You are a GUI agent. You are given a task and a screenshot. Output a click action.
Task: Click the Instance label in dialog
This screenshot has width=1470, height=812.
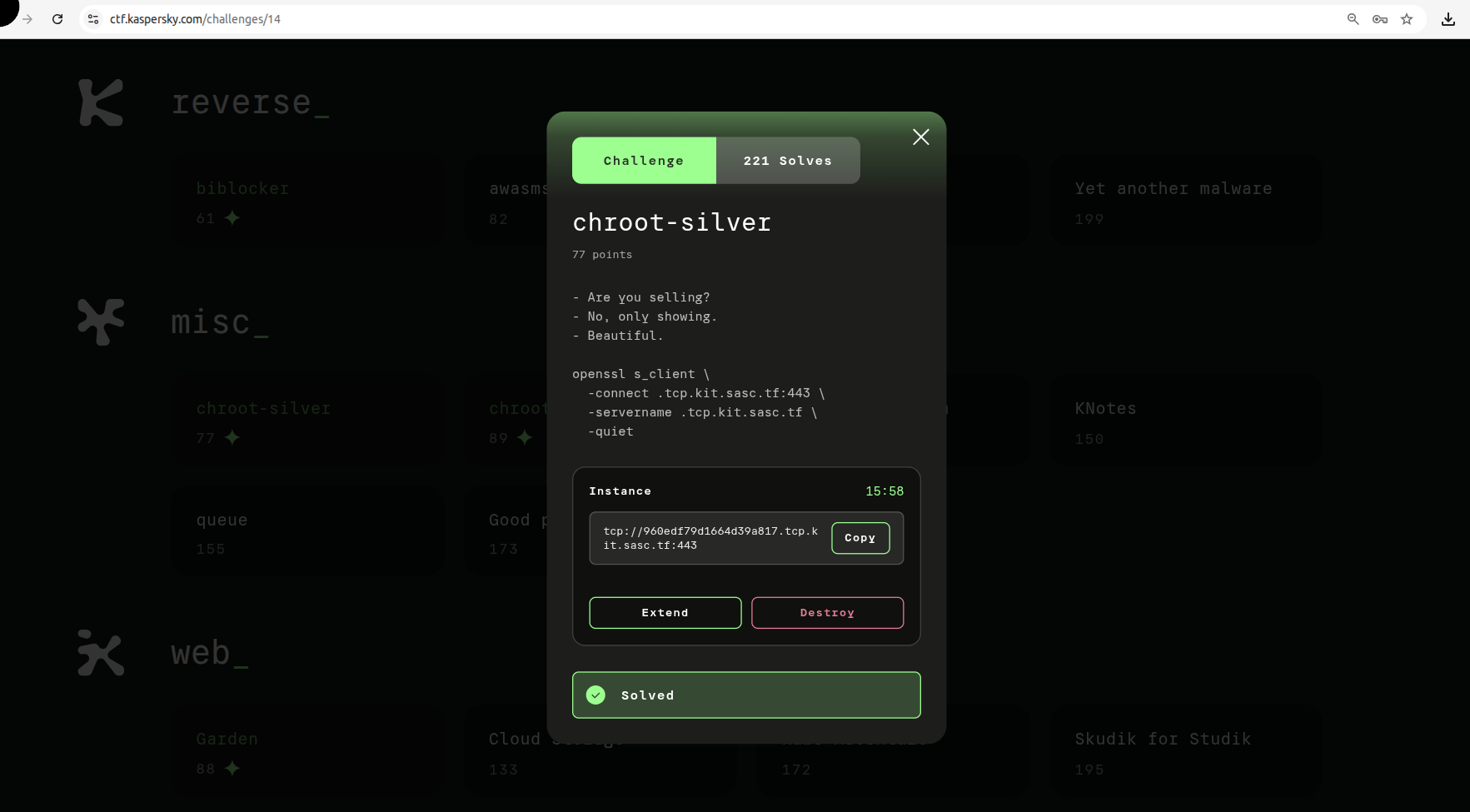[620, 491]
